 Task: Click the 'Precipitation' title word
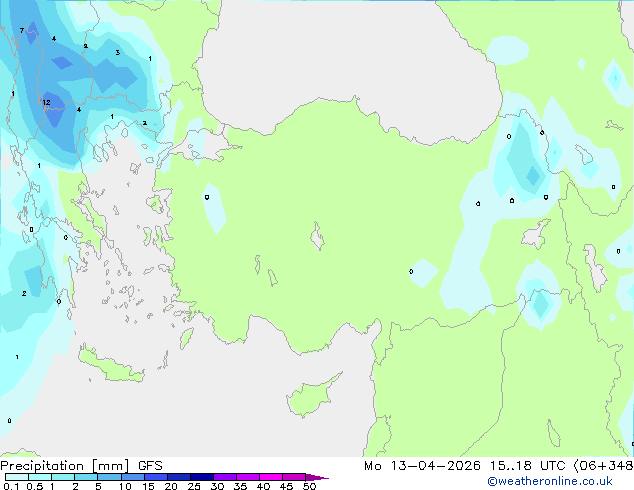point(42,466)
